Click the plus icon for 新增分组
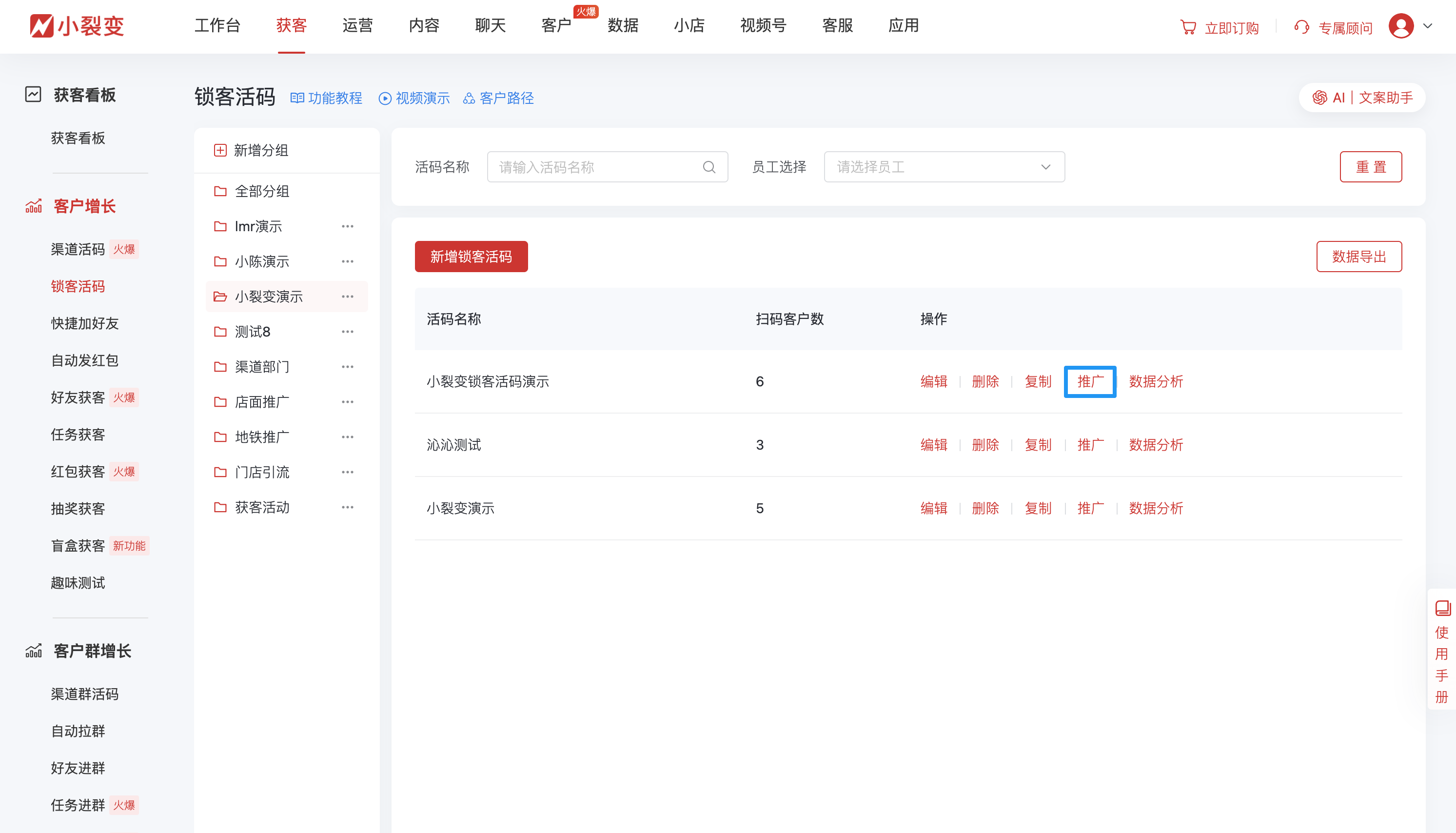Image resolution: width=1456 pixels, height=833 pixels. tap(220, 151)
